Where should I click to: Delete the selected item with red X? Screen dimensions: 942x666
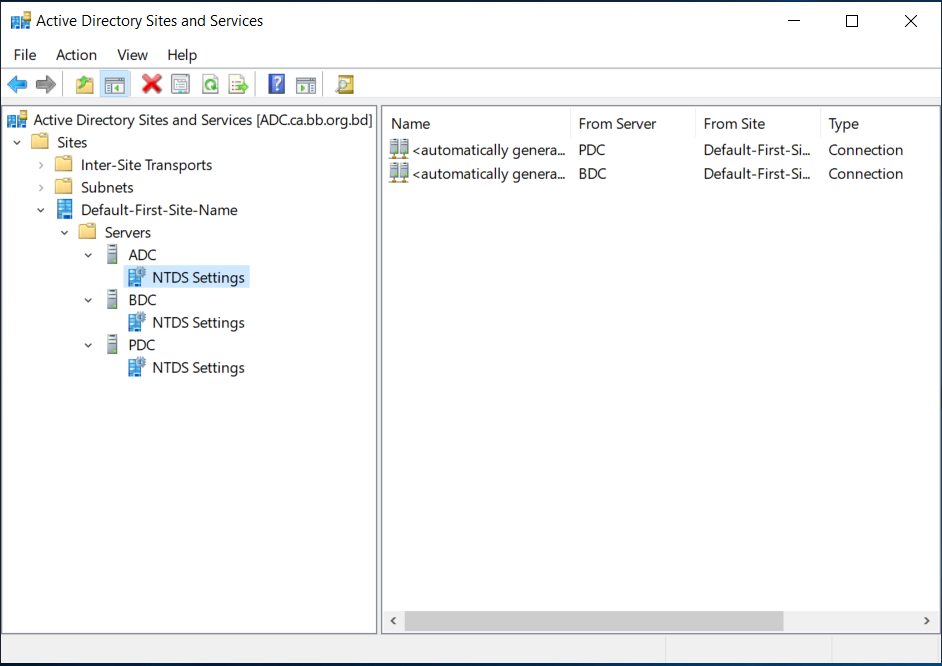[151, 84]
